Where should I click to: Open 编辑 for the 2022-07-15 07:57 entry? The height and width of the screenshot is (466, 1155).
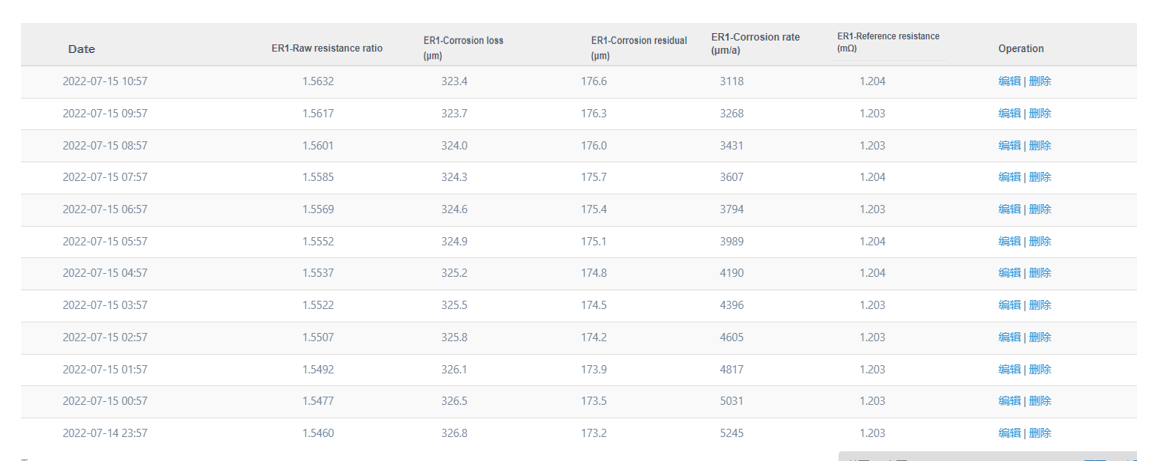1009,177
